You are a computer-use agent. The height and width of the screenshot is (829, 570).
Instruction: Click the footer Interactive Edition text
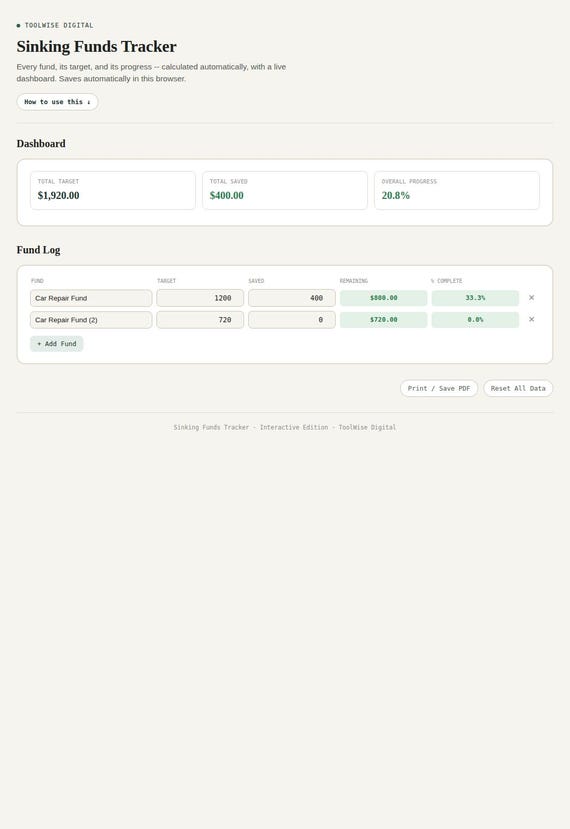[x=294, y=427]
